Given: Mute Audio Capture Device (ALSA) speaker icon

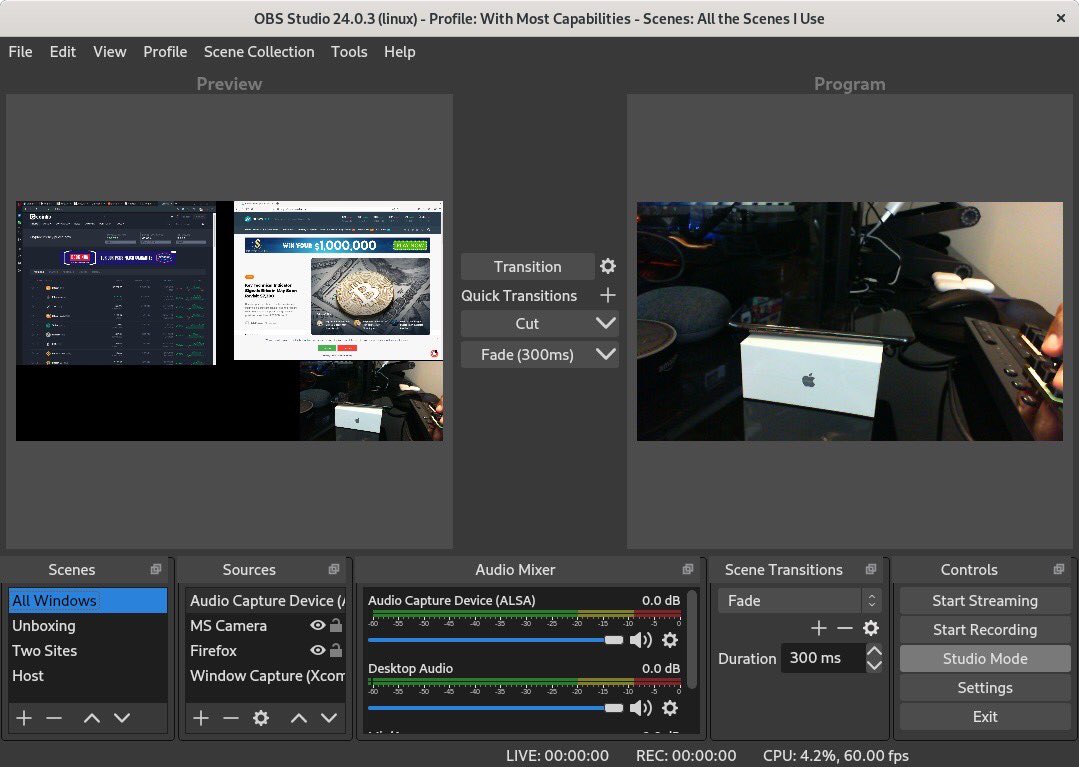Looking at the screenshot, I should point(641,640).
